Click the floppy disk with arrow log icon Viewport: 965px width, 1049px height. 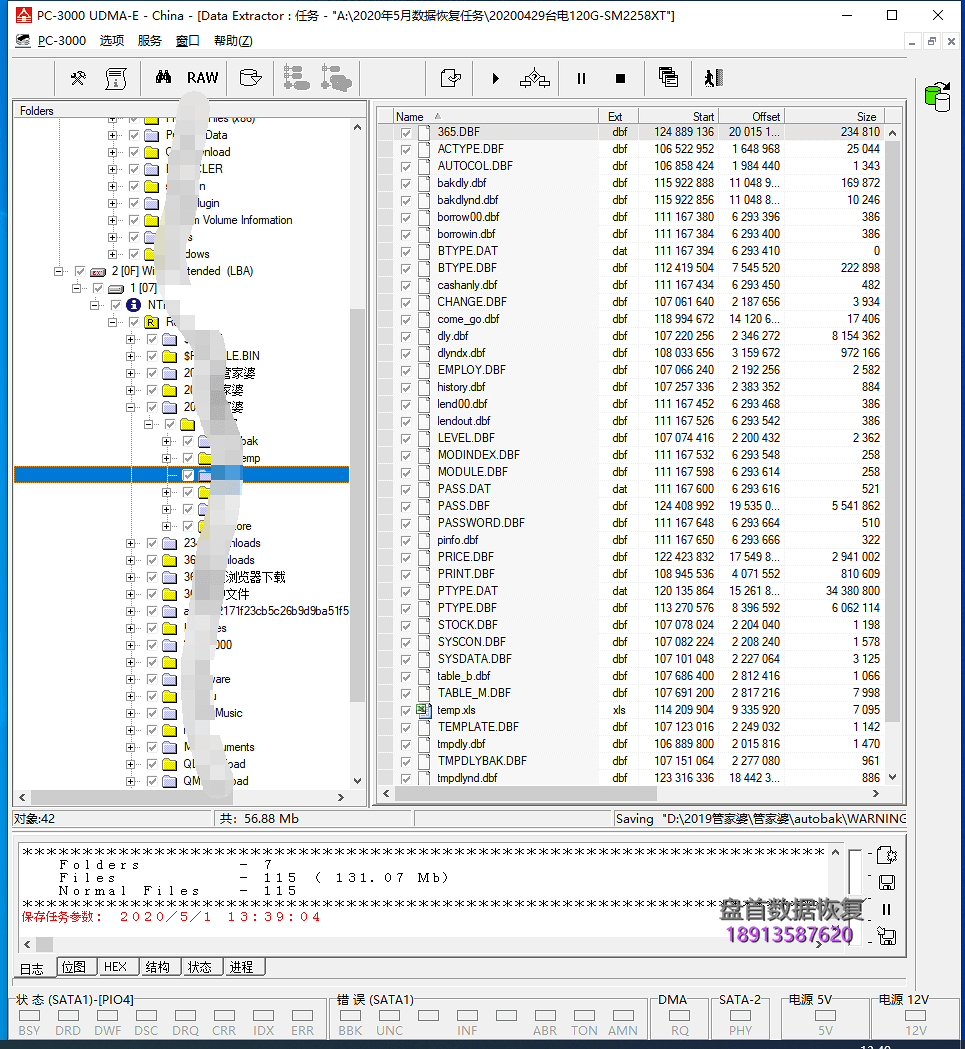[887, 936]
